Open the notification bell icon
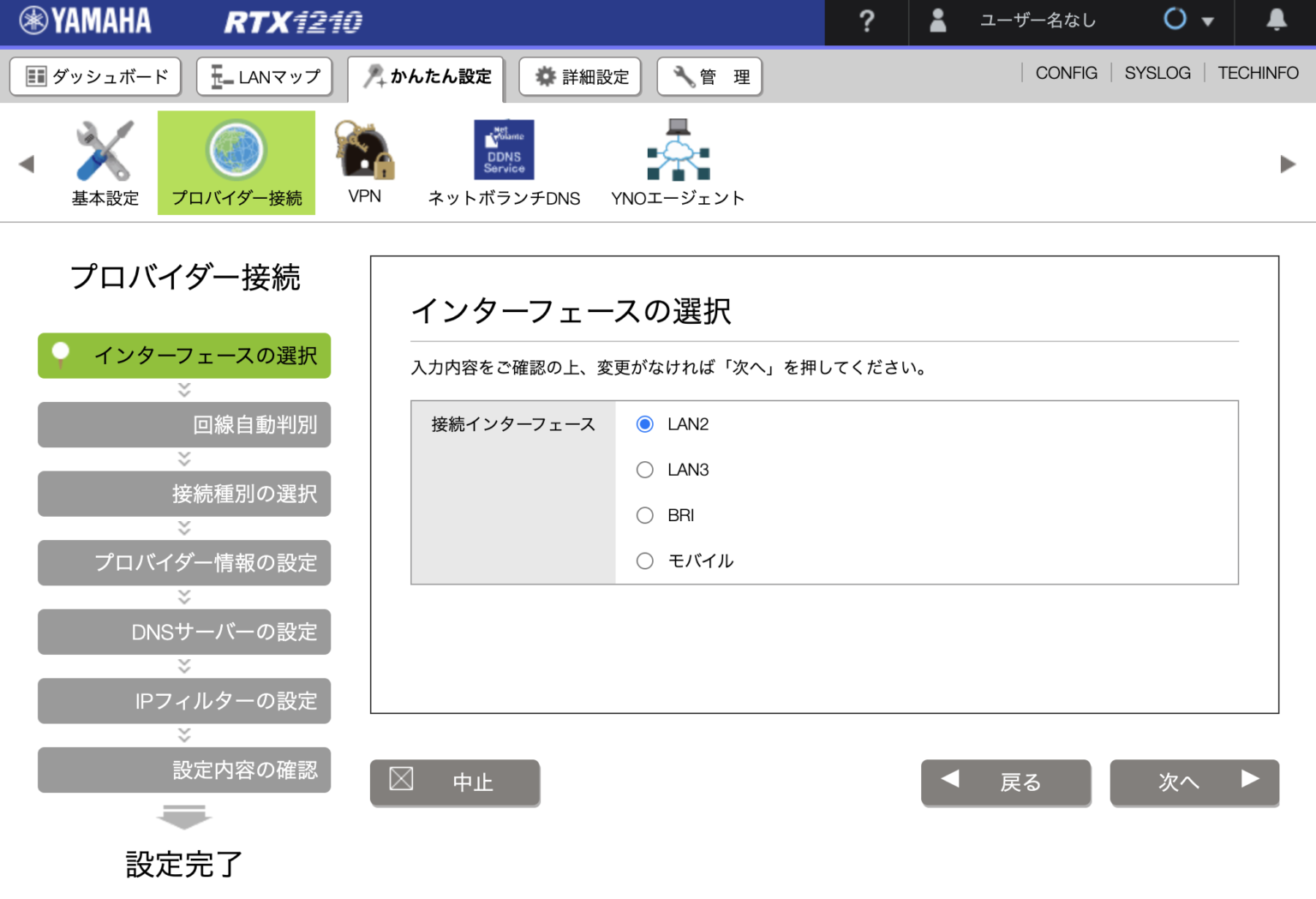The width and height of the screenshot is (1316, 899). (1277, 20)
